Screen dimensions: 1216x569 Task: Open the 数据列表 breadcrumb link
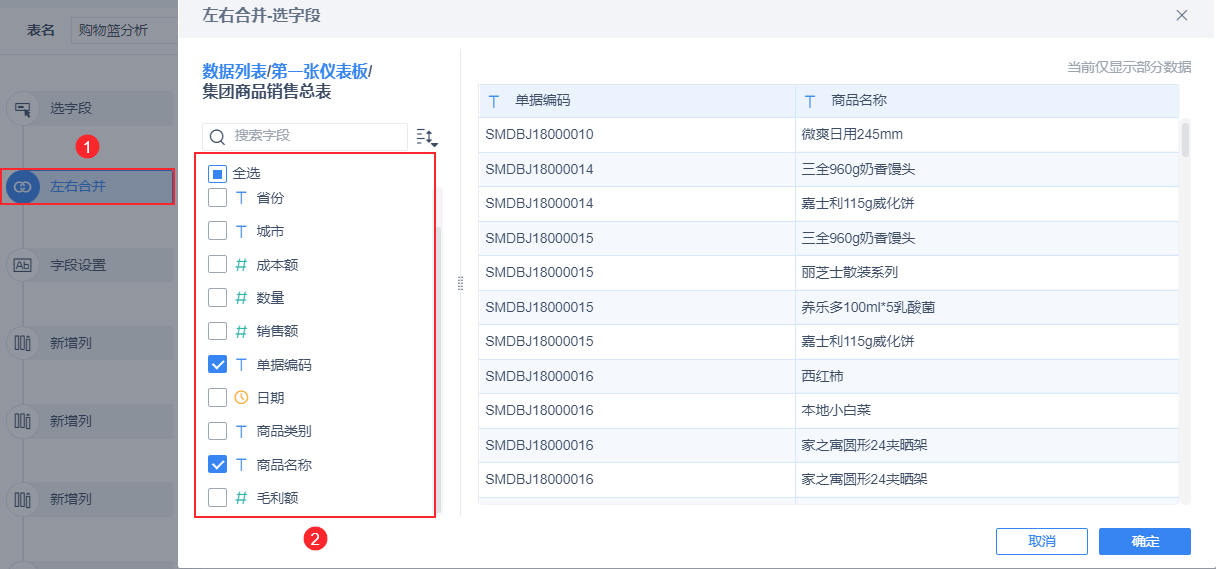(234, 71)
